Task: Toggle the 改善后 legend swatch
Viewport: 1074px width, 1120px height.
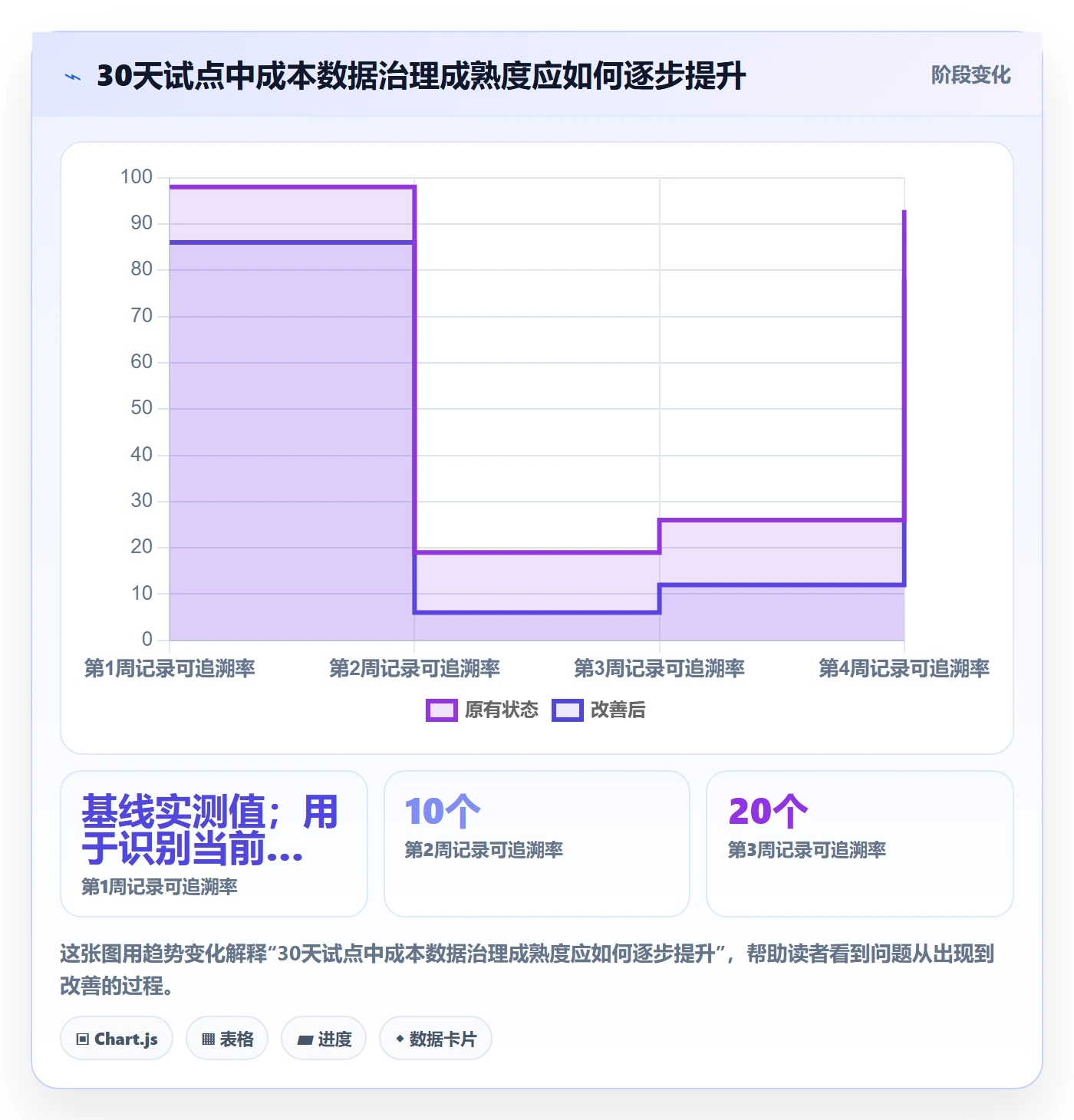Action: 568,710
